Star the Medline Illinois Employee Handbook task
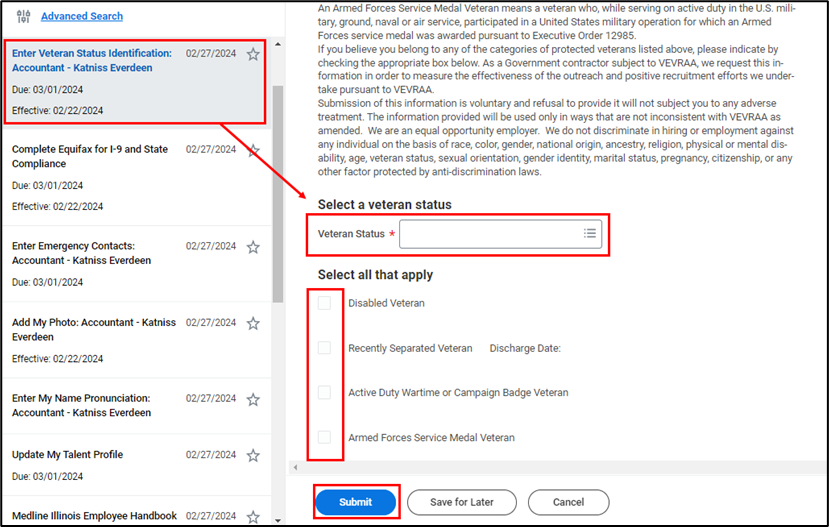 point(253,517)
